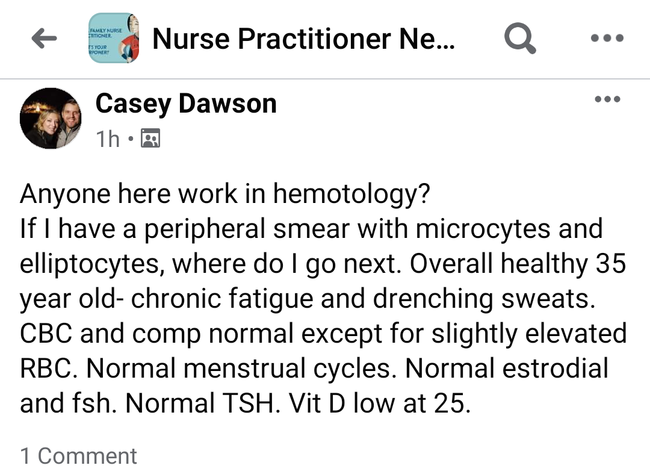
Task: Click the line mentioning "chronic fatigue and drenching sweats"
Action: tap(308, 299)
